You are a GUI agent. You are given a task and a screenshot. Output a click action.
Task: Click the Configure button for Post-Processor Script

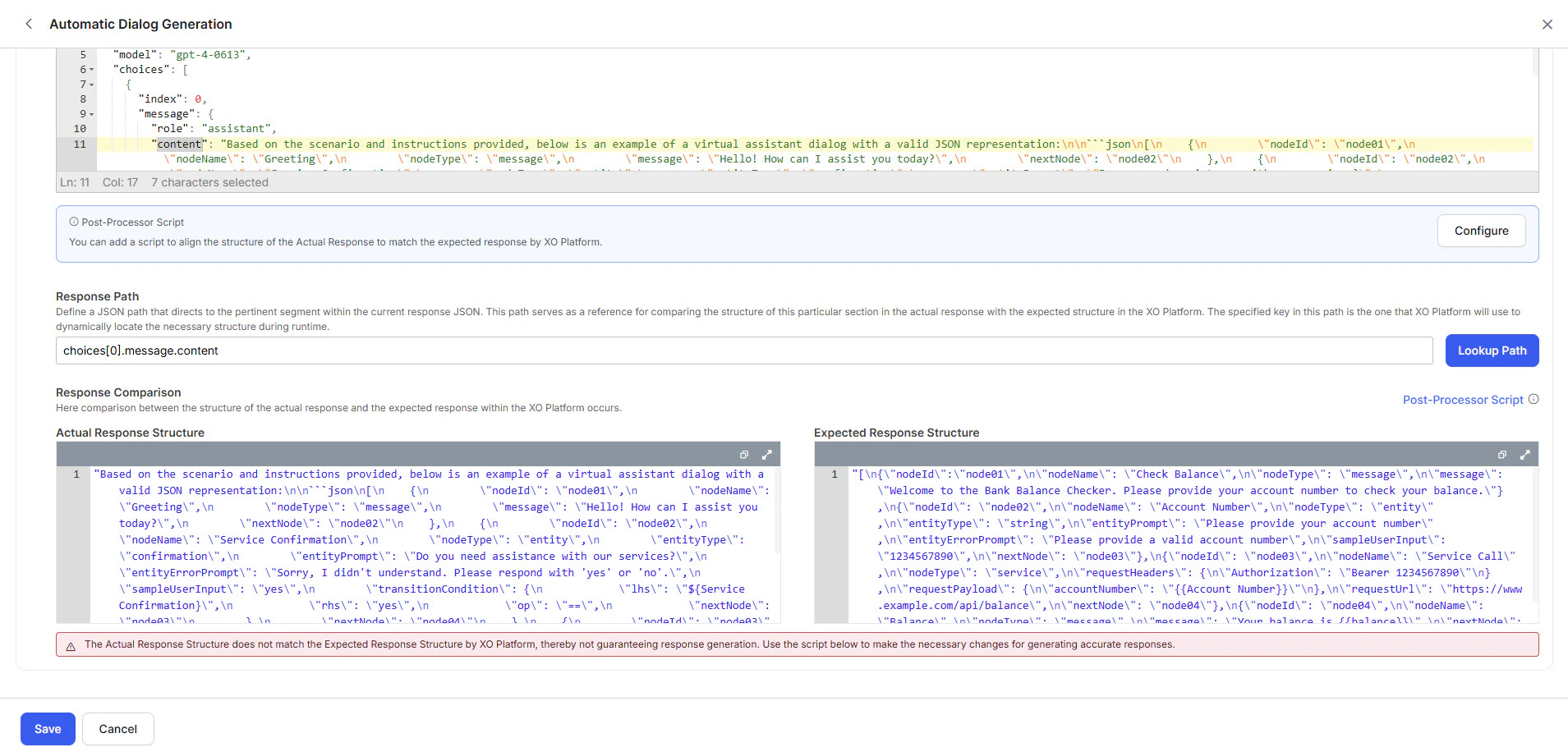coord(1481,231)
